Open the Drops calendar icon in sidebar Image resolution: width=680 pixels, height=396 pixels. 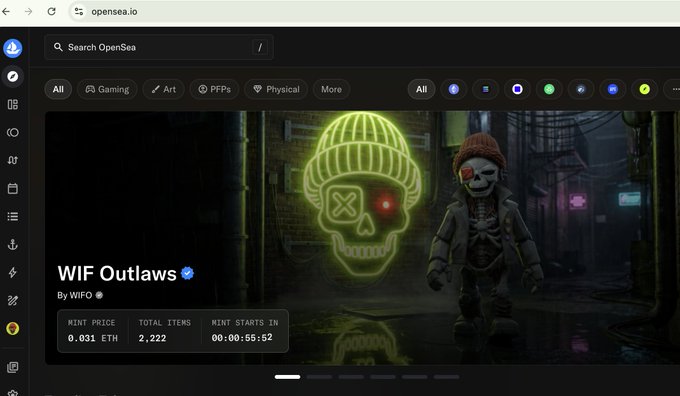[x=13, y=188]
